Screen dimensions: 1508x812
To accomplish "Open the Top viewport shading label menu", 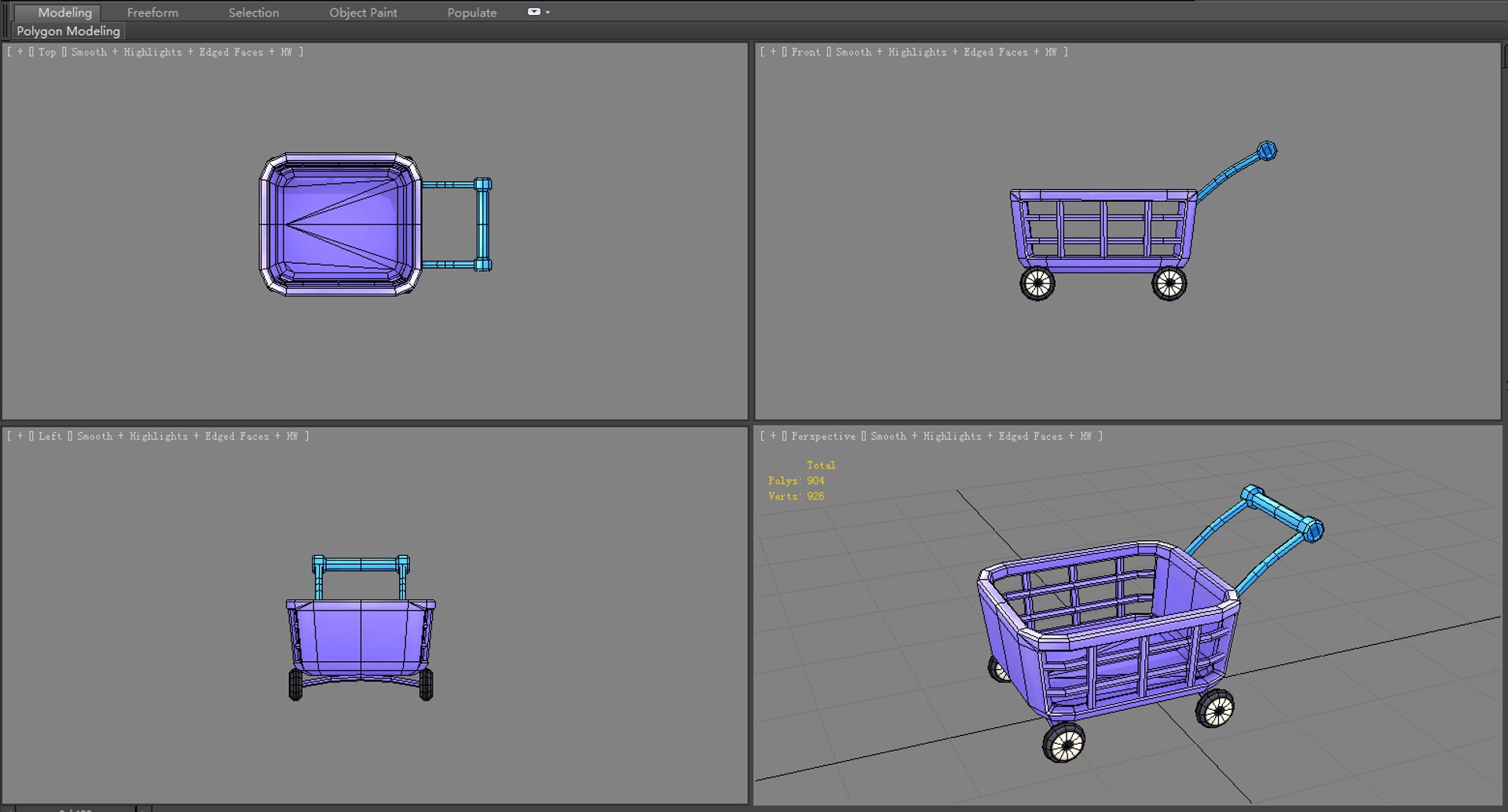I will [x=182, y=52].
